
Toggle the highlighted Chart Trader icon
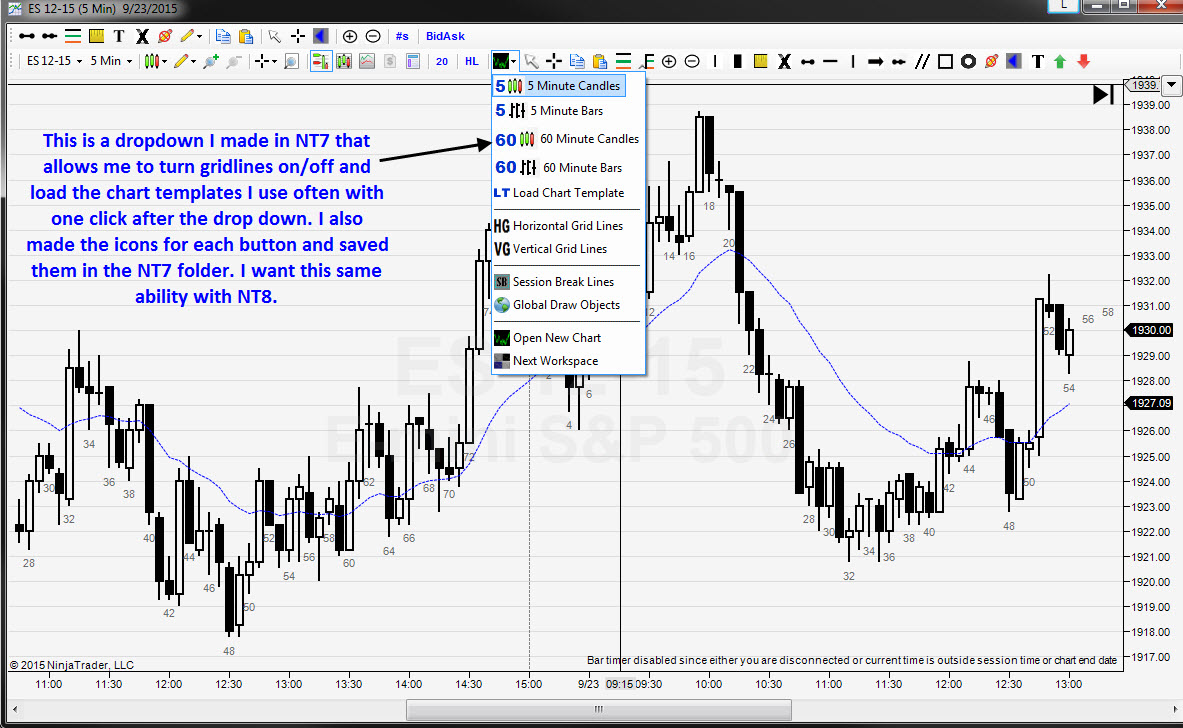tap(321, 62)
